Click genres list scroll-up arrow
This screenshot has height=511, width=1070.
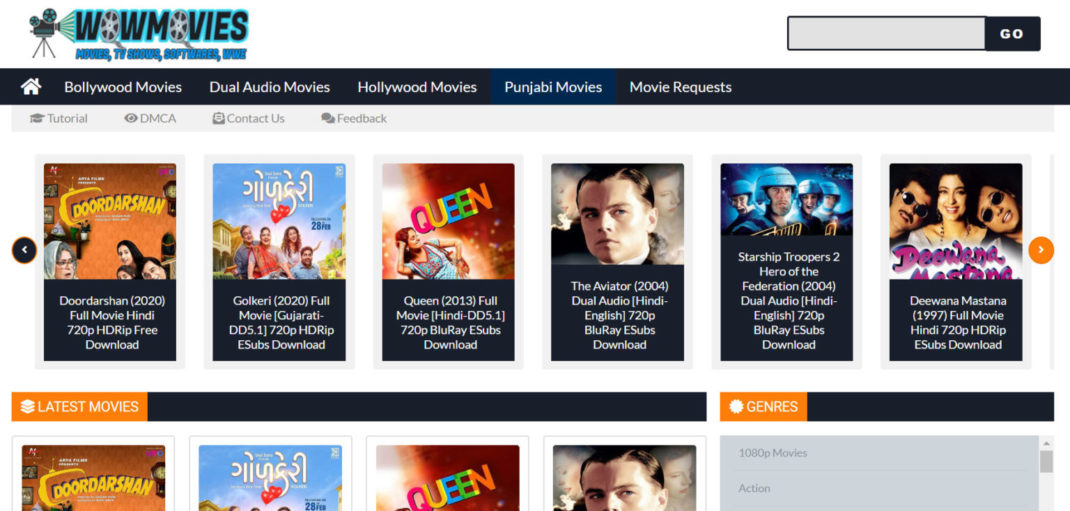click(x=1046, y=443)
